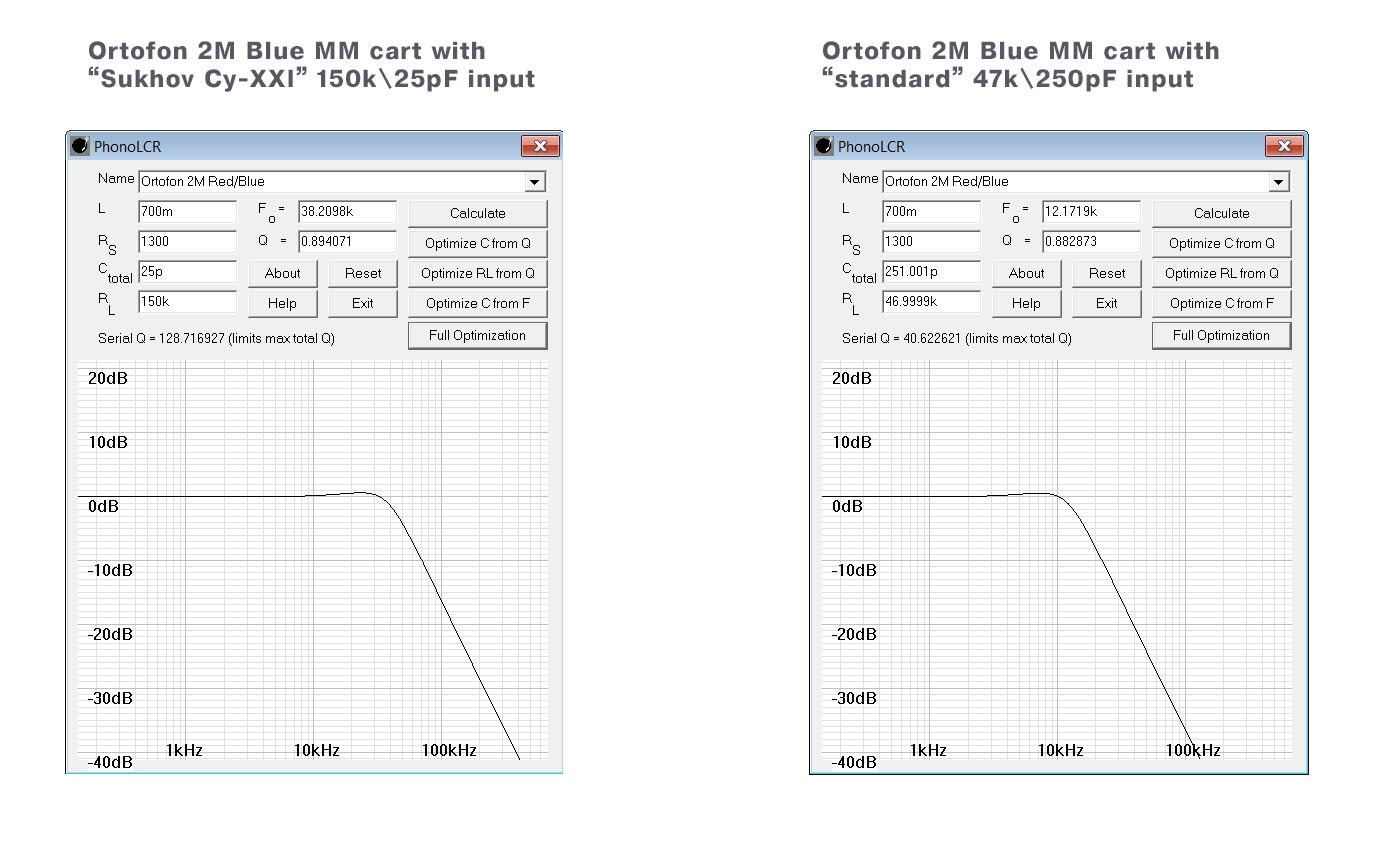Open Help in the right PhonoLCR window

point(1027,303)
